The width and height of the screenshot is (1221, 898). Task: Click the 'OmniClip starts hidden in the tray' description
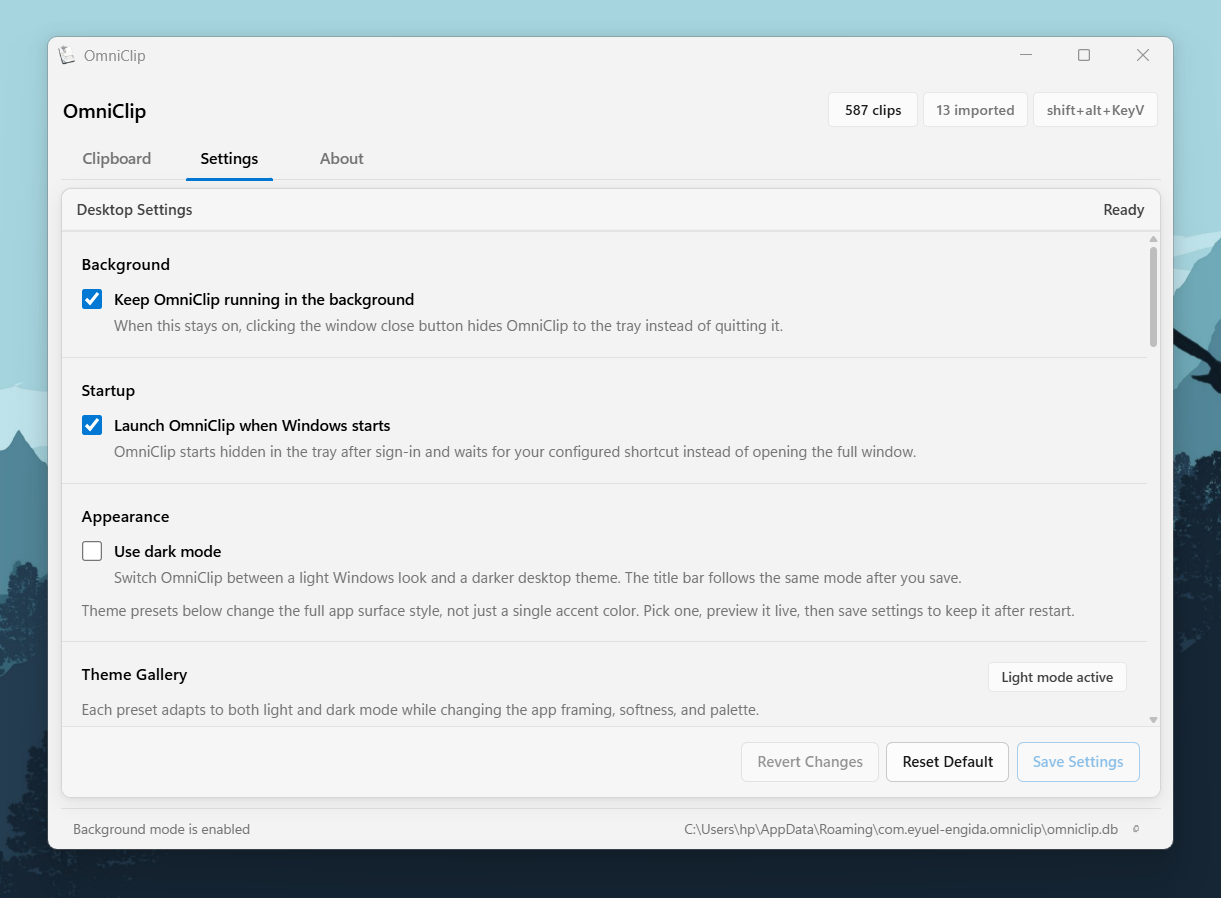point(515,452)
